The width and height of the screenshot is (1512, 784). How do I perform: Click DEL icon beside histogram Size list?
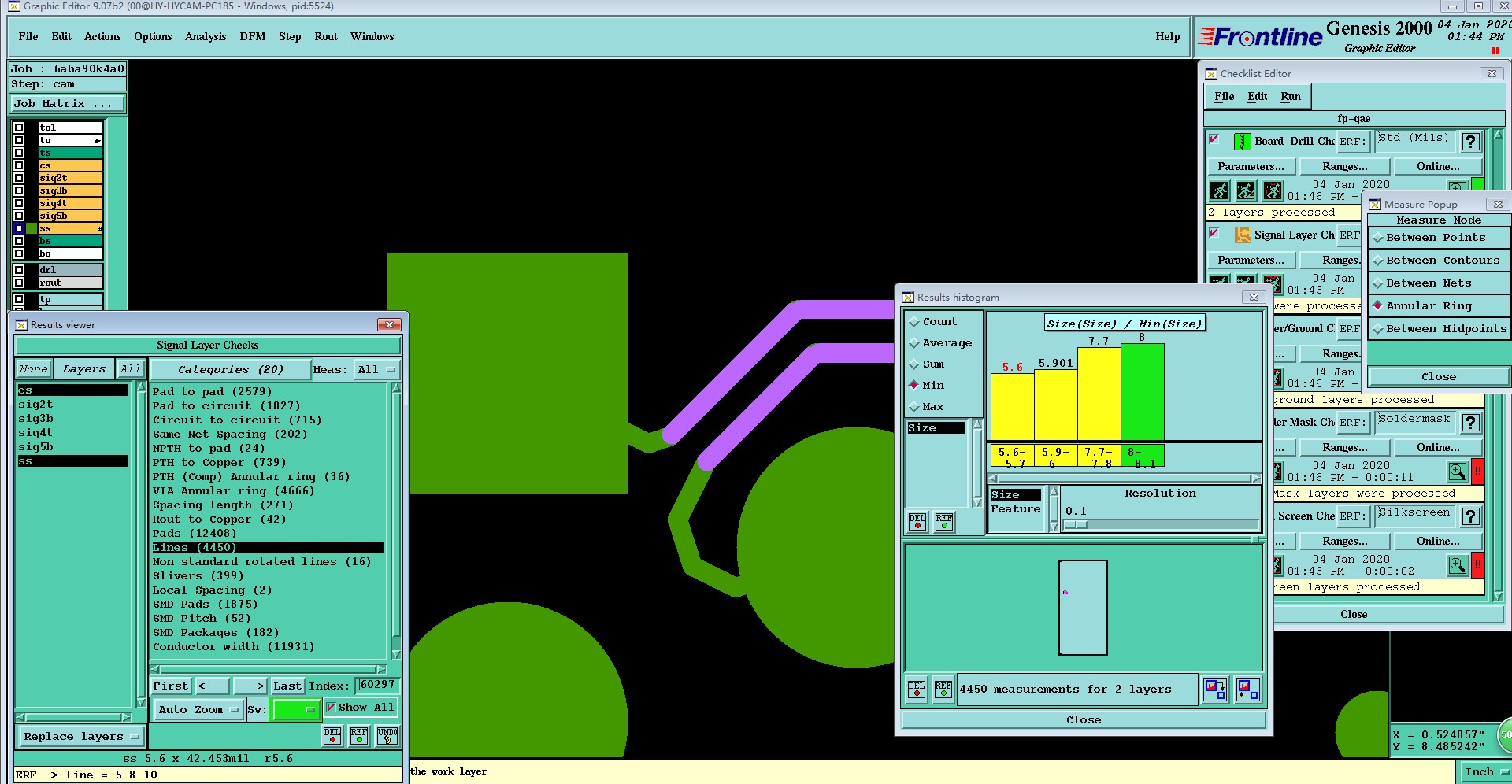(917, 523)
